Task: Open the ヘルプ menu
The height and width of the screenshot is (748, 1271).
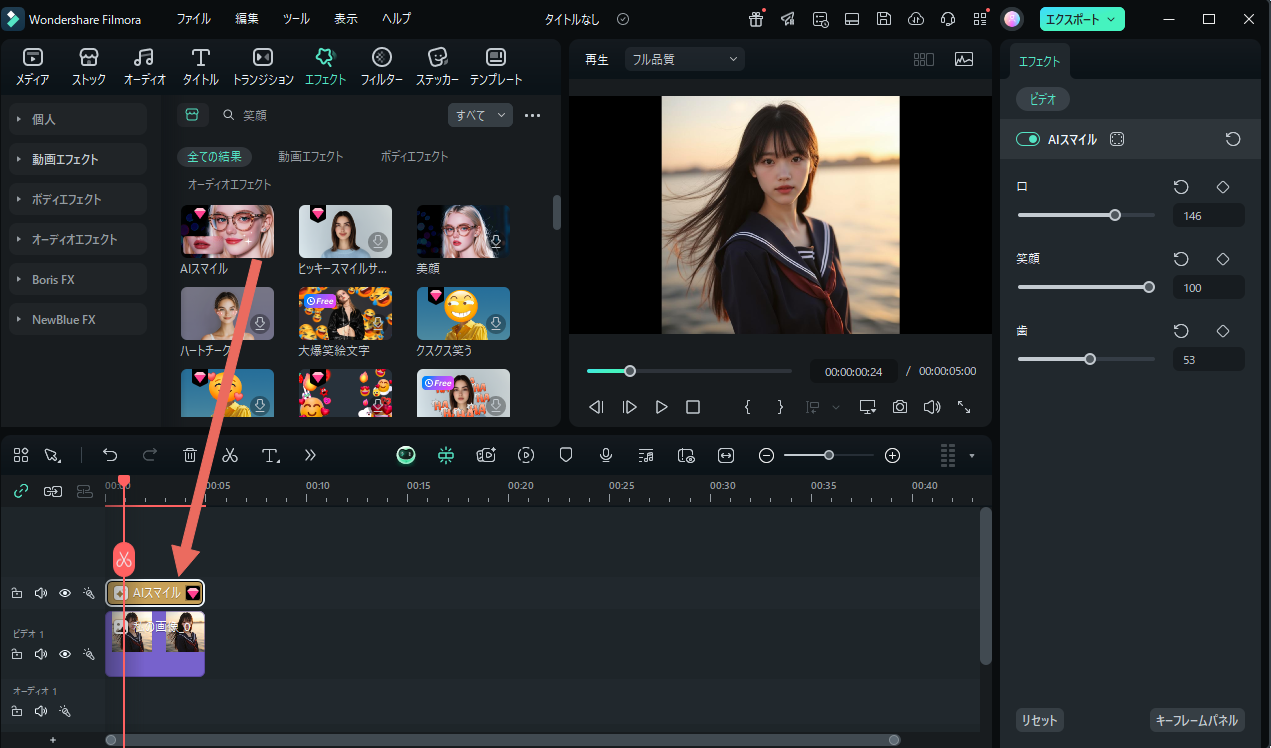Action: click(x=396, y=19)
